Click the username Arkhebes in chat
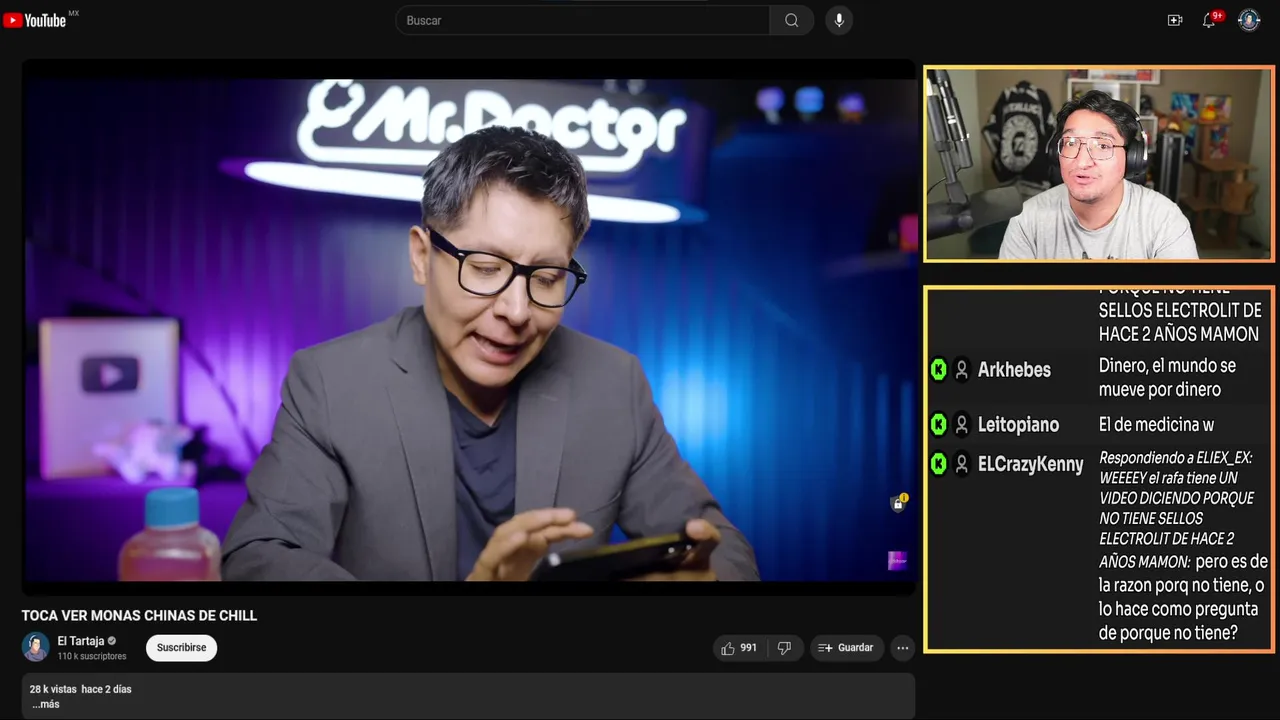The height and width of the screenshot is (720, 1280). (1014, 370)
